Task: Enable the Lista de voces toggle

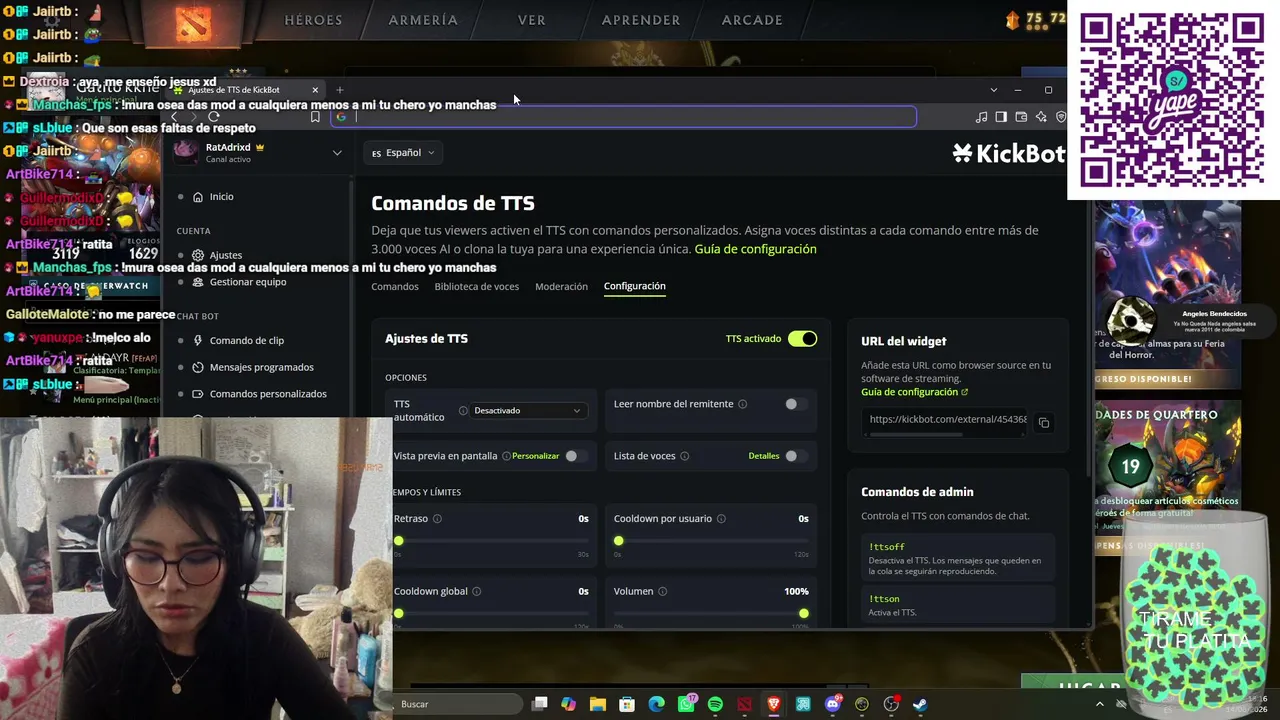Action: [x=795, y=456]
